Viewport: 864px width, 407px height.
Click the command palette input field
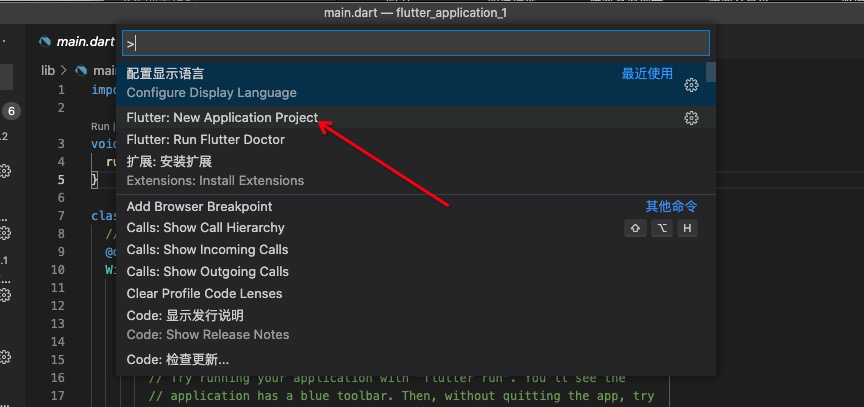coord(415,43)
